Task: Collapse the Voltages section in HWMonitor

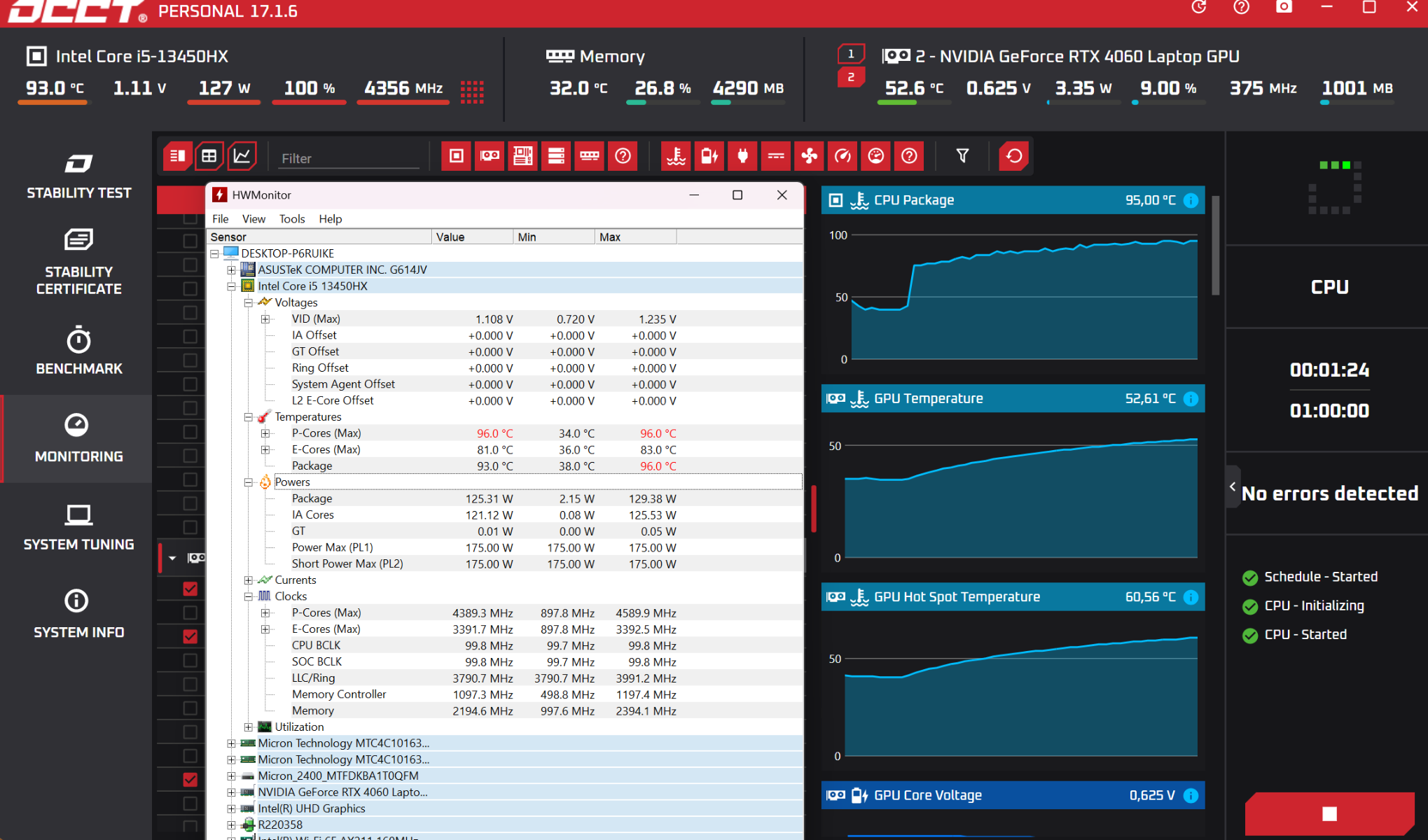Action: tap(248, 302)
